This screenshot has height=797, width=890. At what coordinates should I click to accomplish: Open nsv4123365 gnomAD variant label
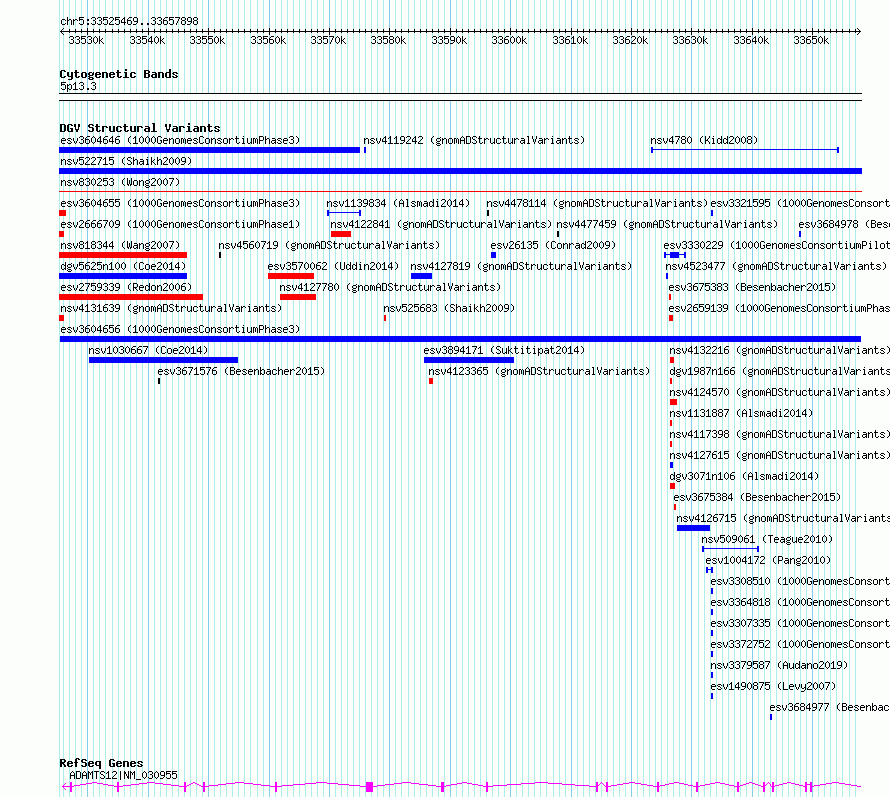click(539, 371)
